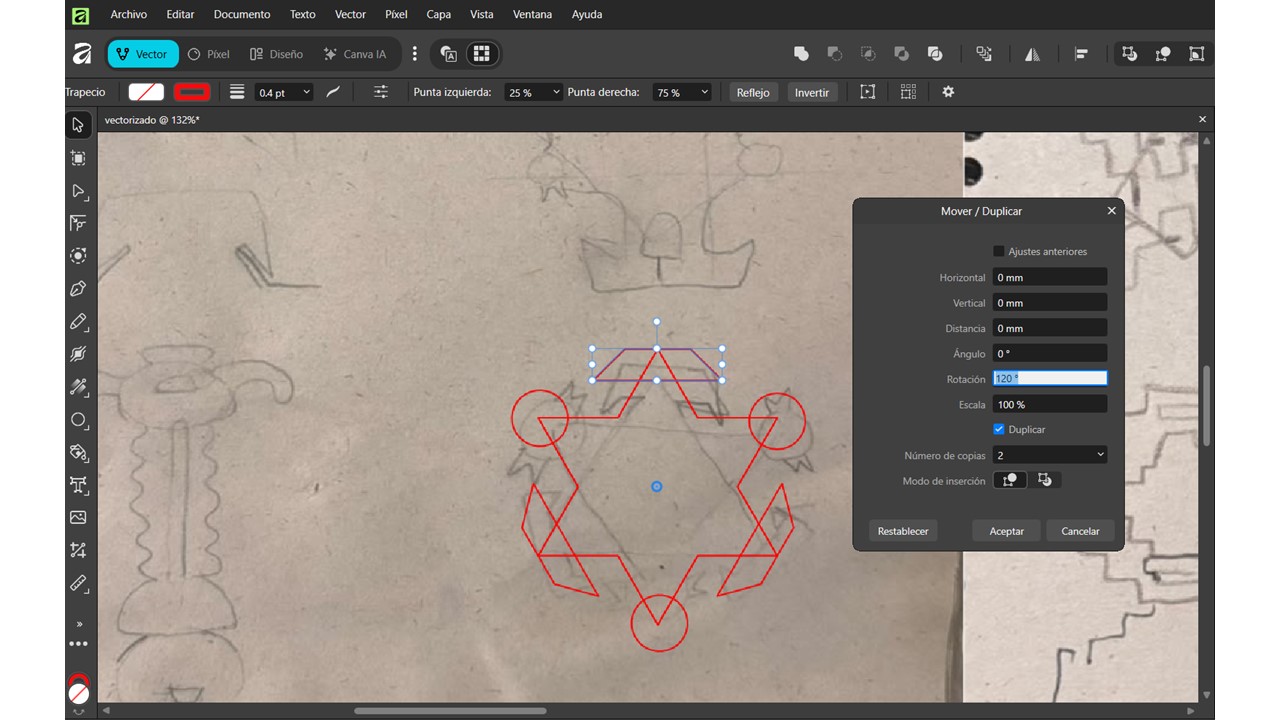
Task: Click the Subtract boolean operation icon
Action: tap(835, 54)
